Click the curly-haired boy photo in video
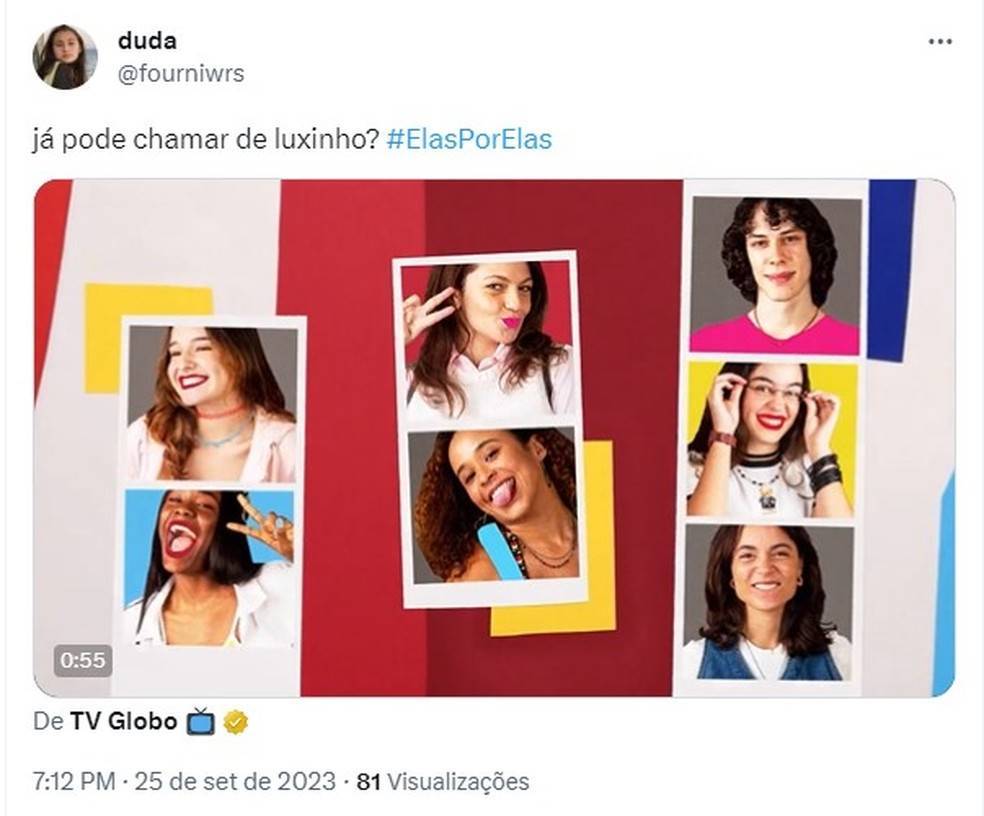 pyautogui.click(x=776, y=276)
